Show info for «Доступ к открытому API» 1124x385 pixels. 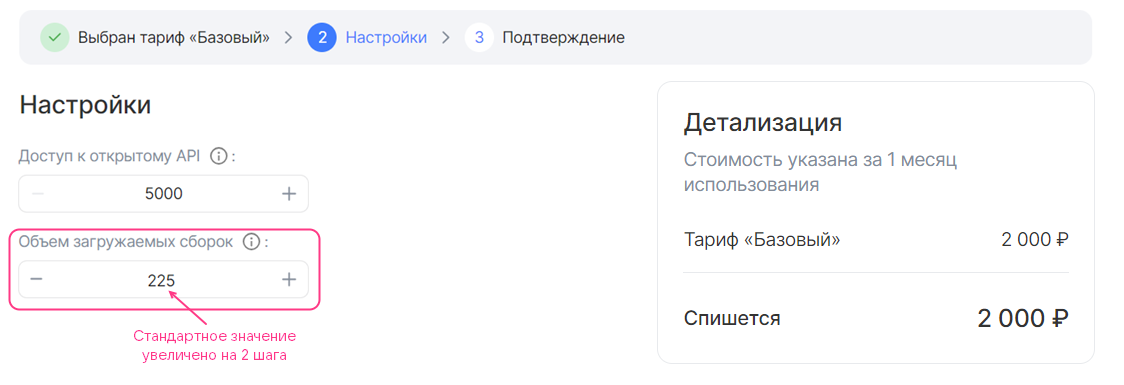[219, 156]
